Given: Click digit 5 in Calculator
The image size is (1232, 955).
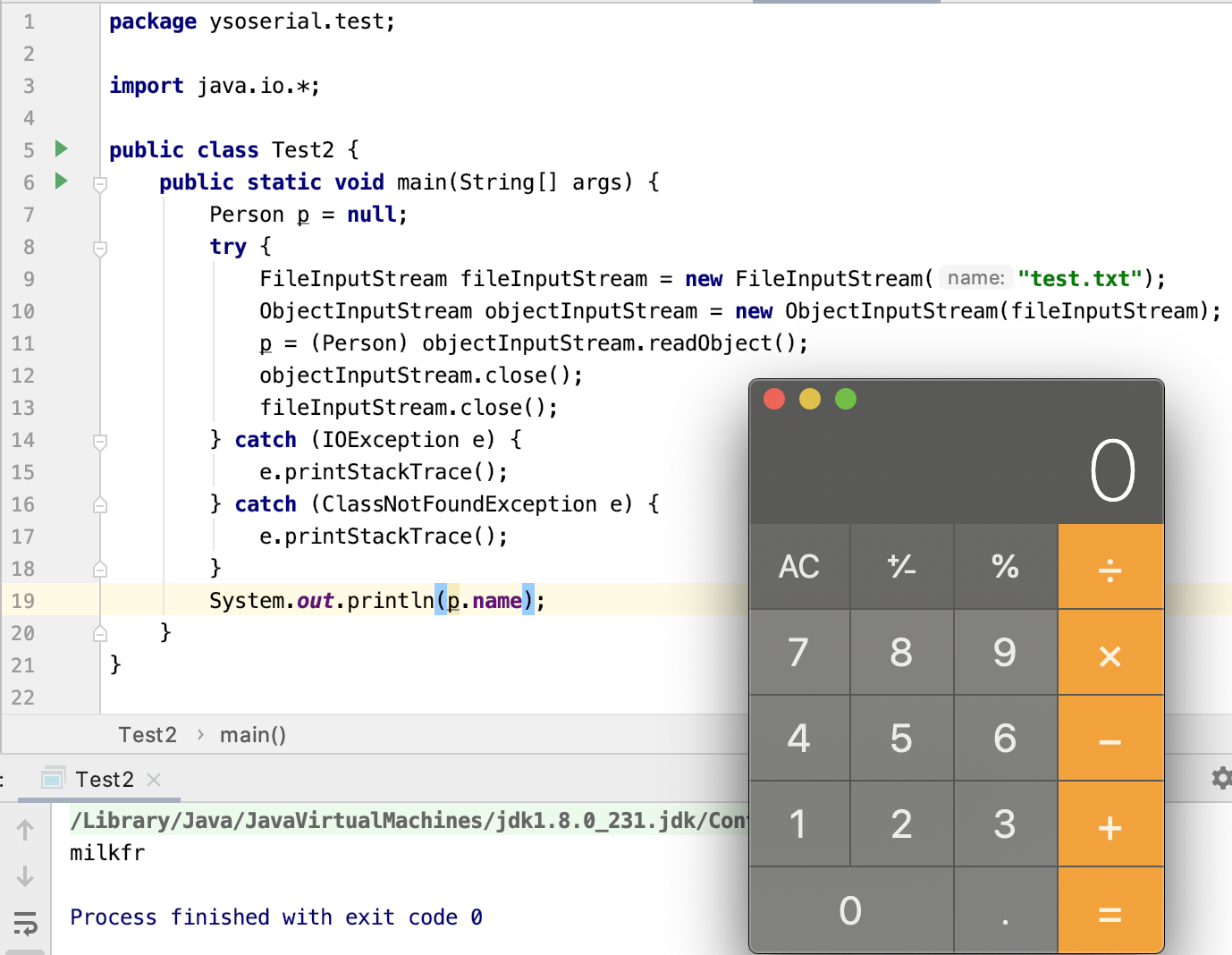Looking at the screenshot, I should (902, 739).
